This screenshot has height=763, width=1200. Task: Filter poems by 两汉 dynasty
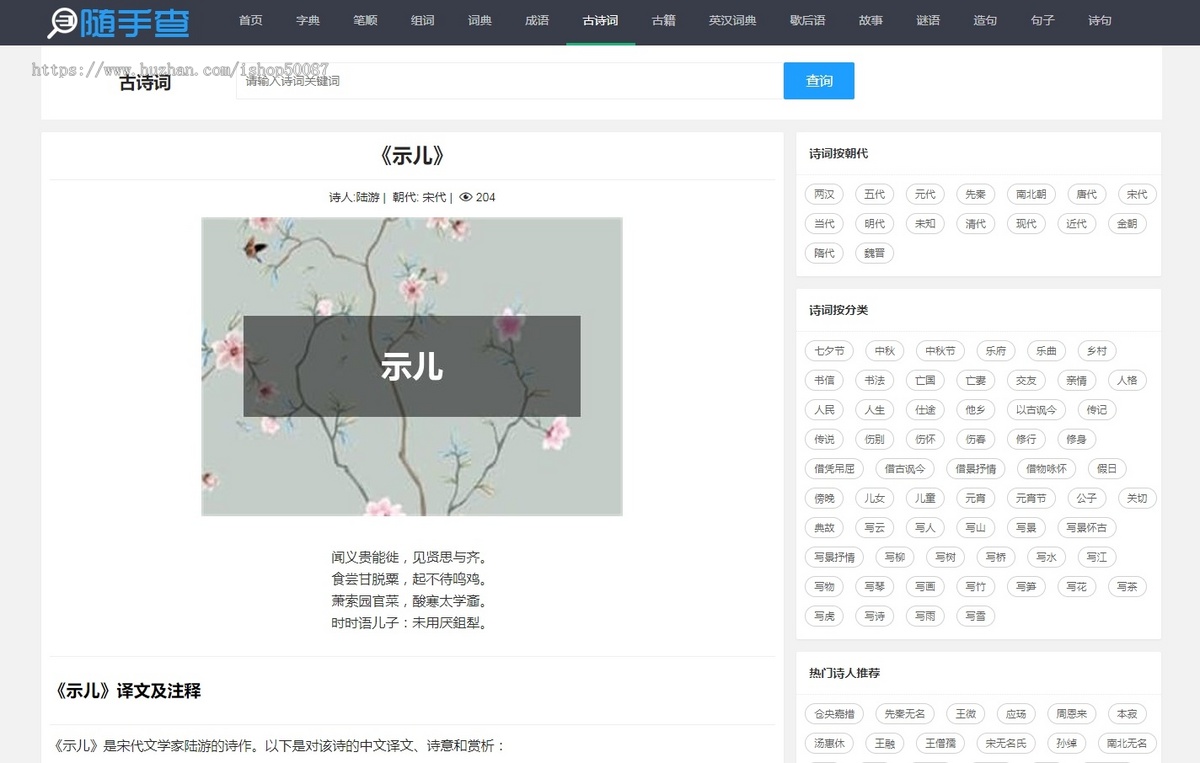pos(824,194)
